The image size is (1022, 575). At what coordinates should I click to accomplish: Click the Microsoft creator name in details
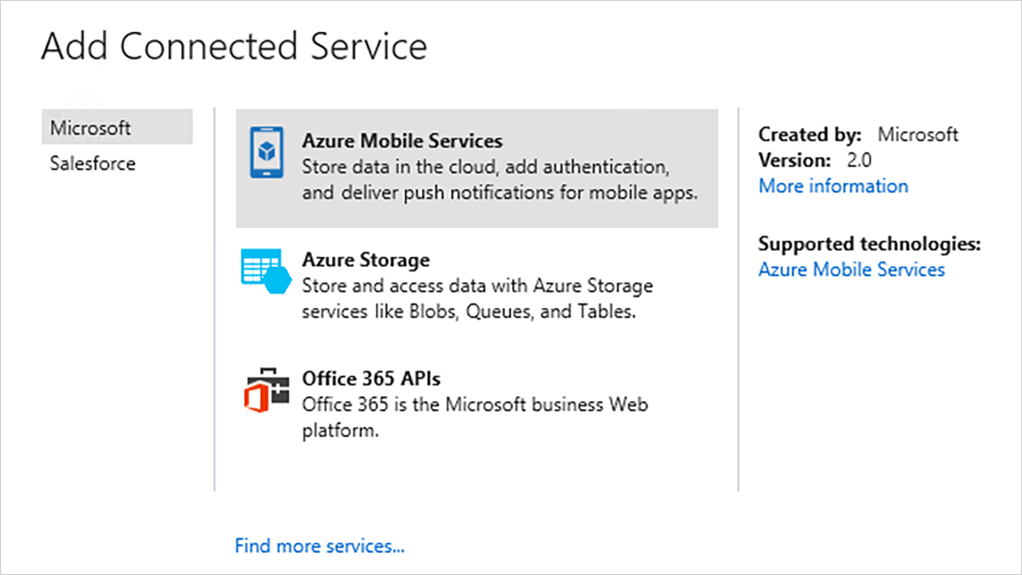click(x=918, y=134)
